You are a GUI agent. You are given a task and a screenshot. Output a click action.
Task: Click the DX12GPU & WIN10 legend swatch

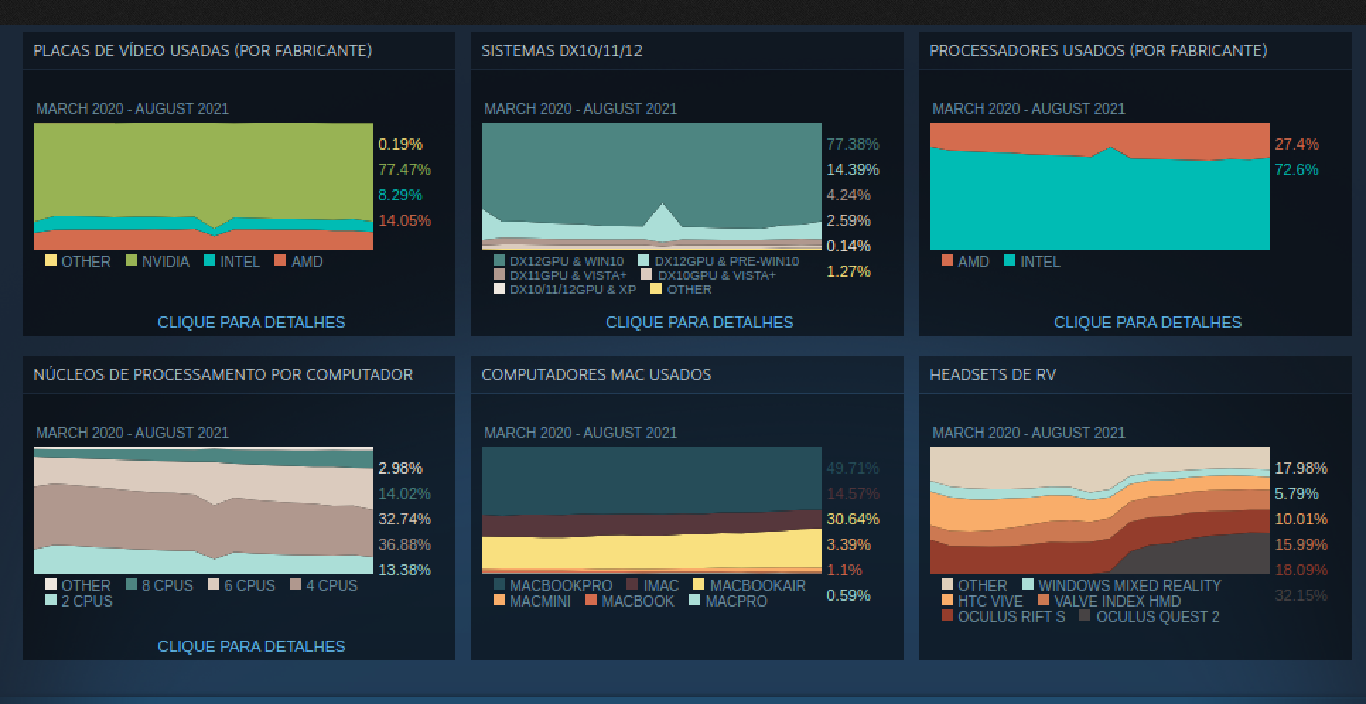click(499, 261)
